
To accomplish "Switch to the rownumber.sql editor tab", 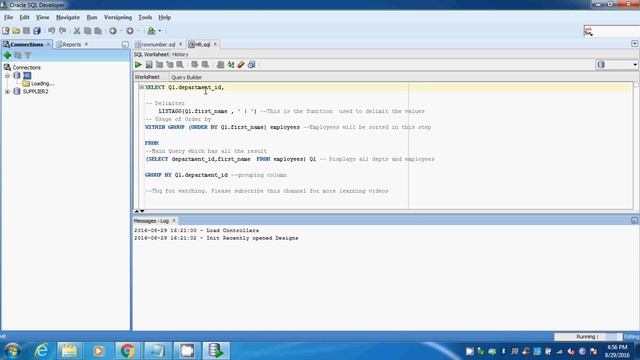I will pos(158,44).
